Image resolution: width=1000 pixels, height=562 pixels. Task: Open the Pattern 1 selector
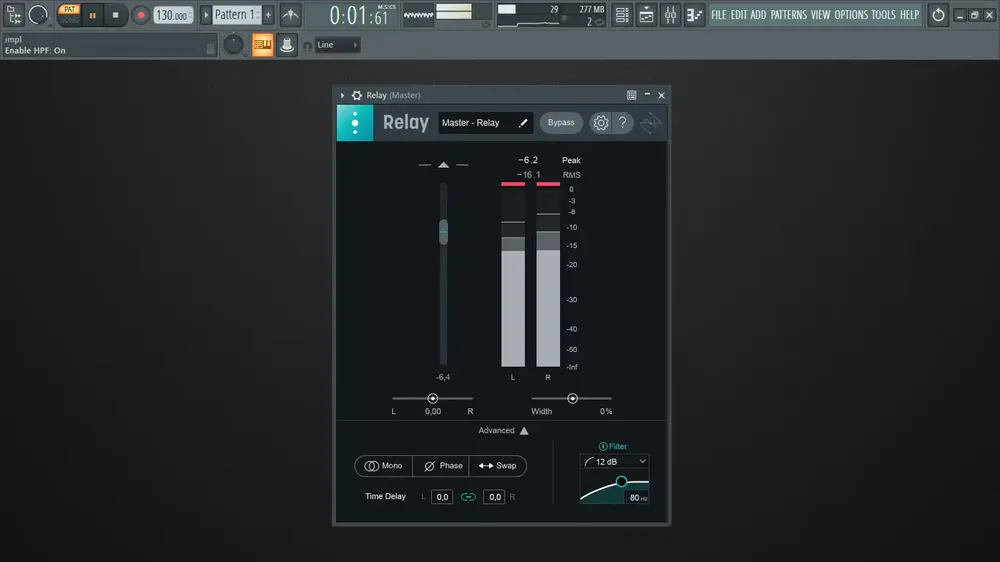(236, 15)
